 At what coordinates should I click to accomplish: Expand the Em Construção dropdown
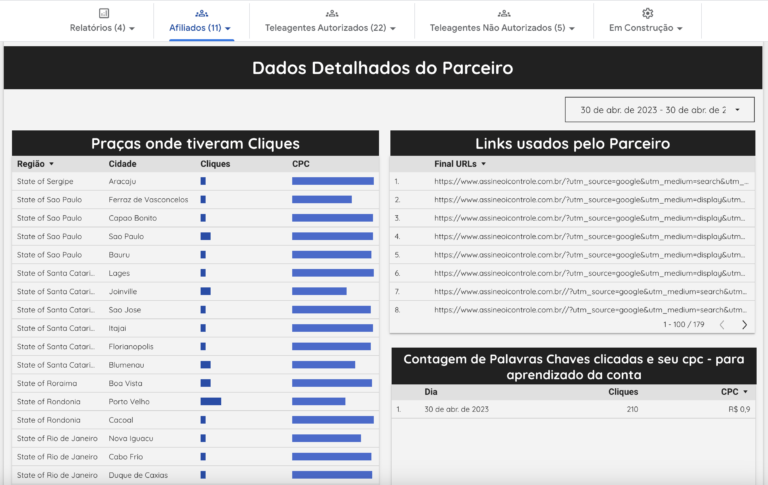(x=647, y=28)
